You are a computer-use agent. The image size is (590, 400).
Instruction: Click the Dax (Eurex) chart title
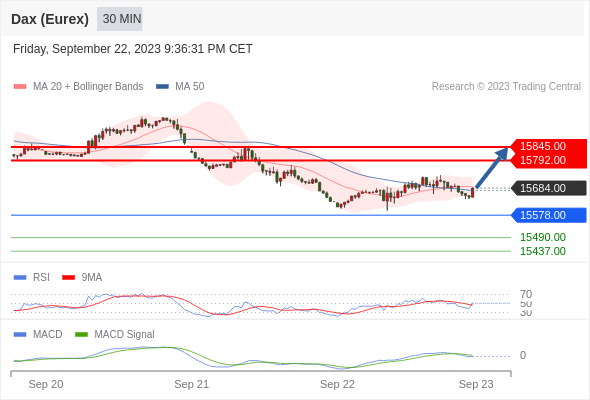[50, 19]
